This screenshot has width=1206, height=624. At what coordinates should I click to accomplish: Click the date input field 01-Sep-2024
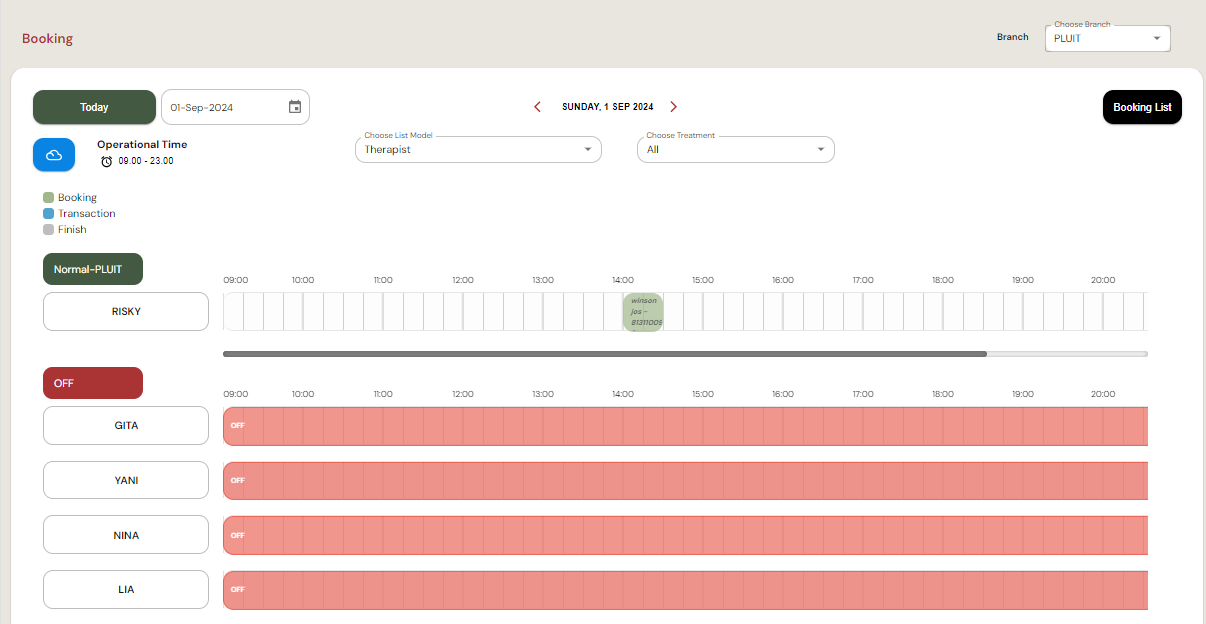click(x=225, y=107)
